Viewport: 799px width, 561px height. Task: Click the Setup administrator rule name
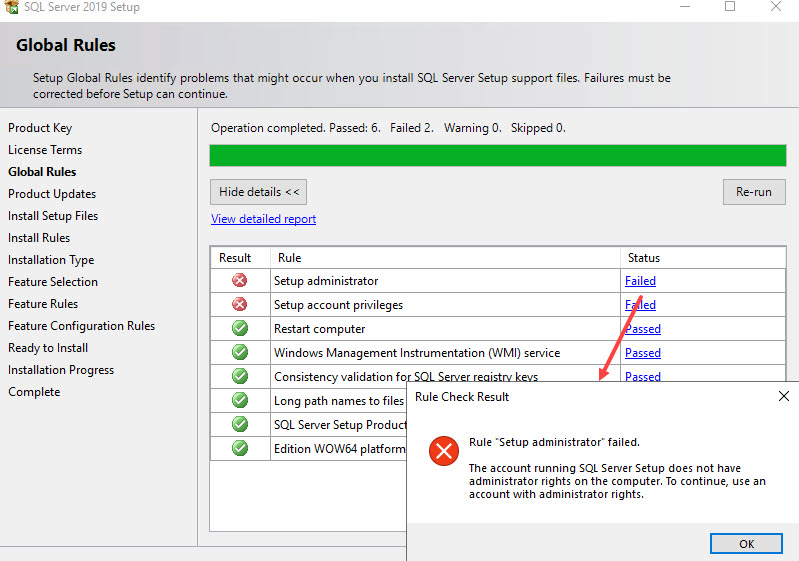pos(326,281)
